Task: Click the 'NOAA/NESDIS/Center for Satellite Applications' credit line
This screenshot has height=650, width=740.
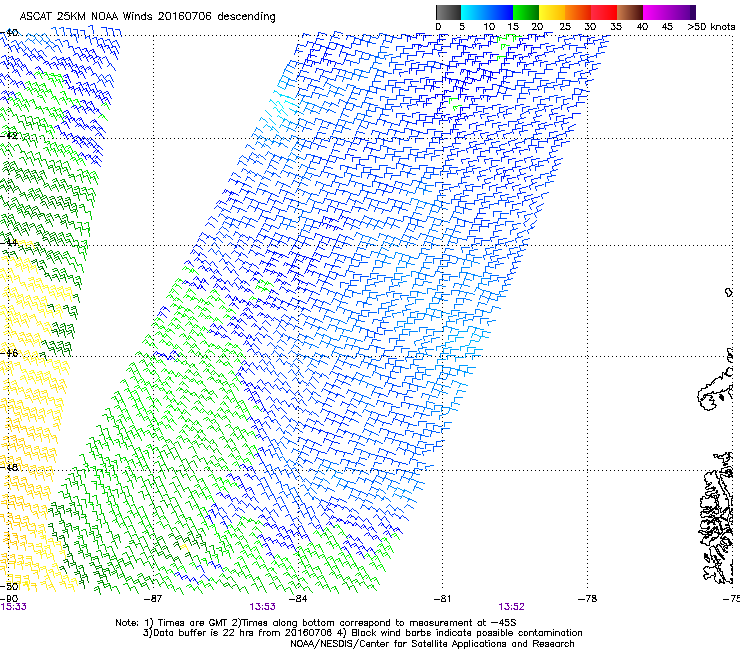Action: tap(432, 644)
